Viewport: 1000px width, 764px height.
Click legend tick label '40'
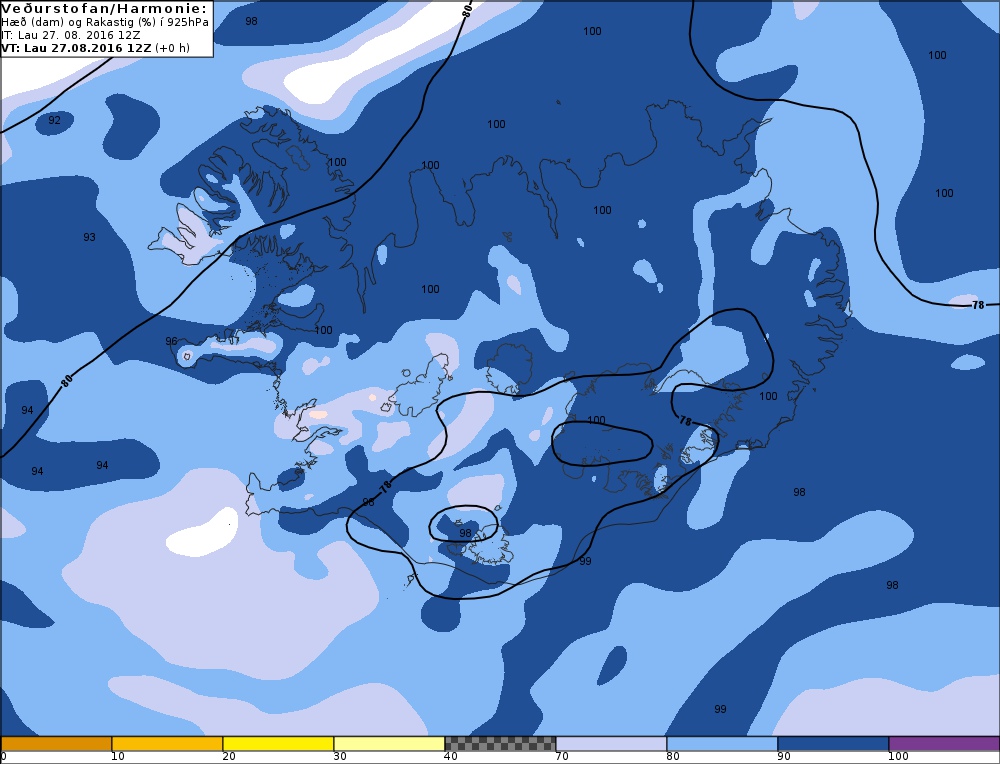click(450, 757)
